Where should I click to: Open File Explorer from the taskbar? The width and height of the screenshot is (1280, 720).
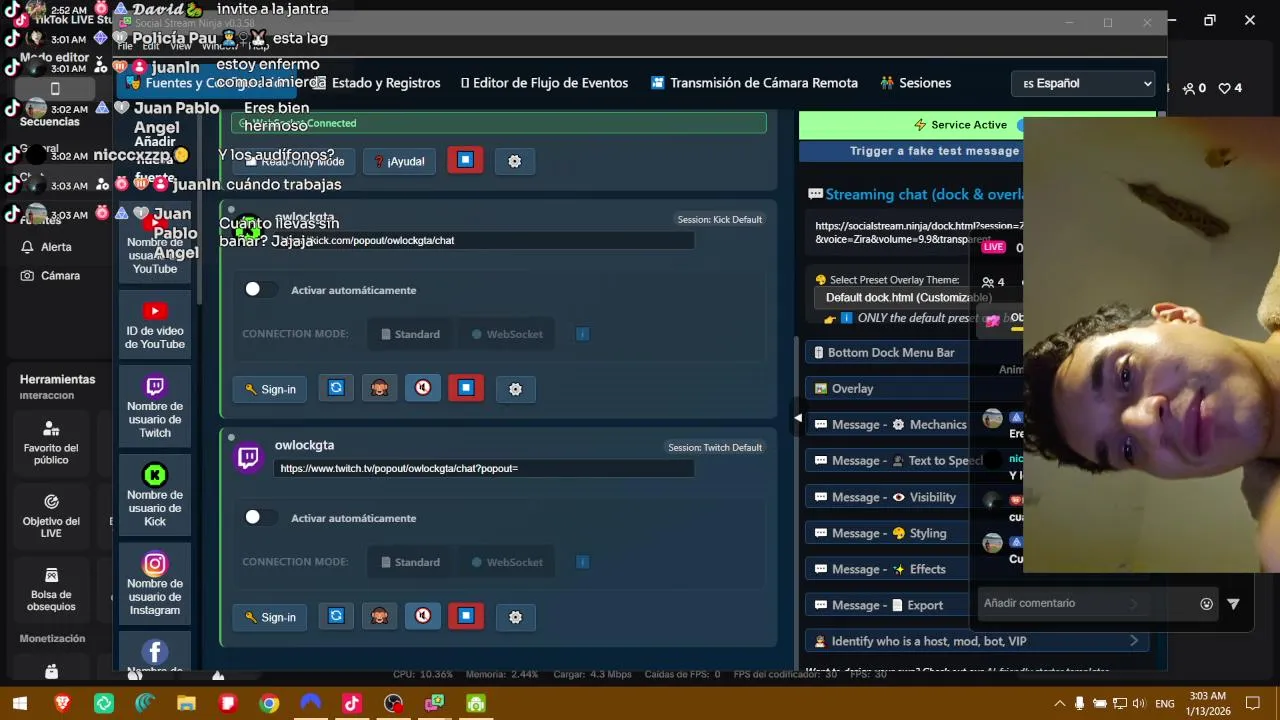pyautogui.click(x=186, y=703)
